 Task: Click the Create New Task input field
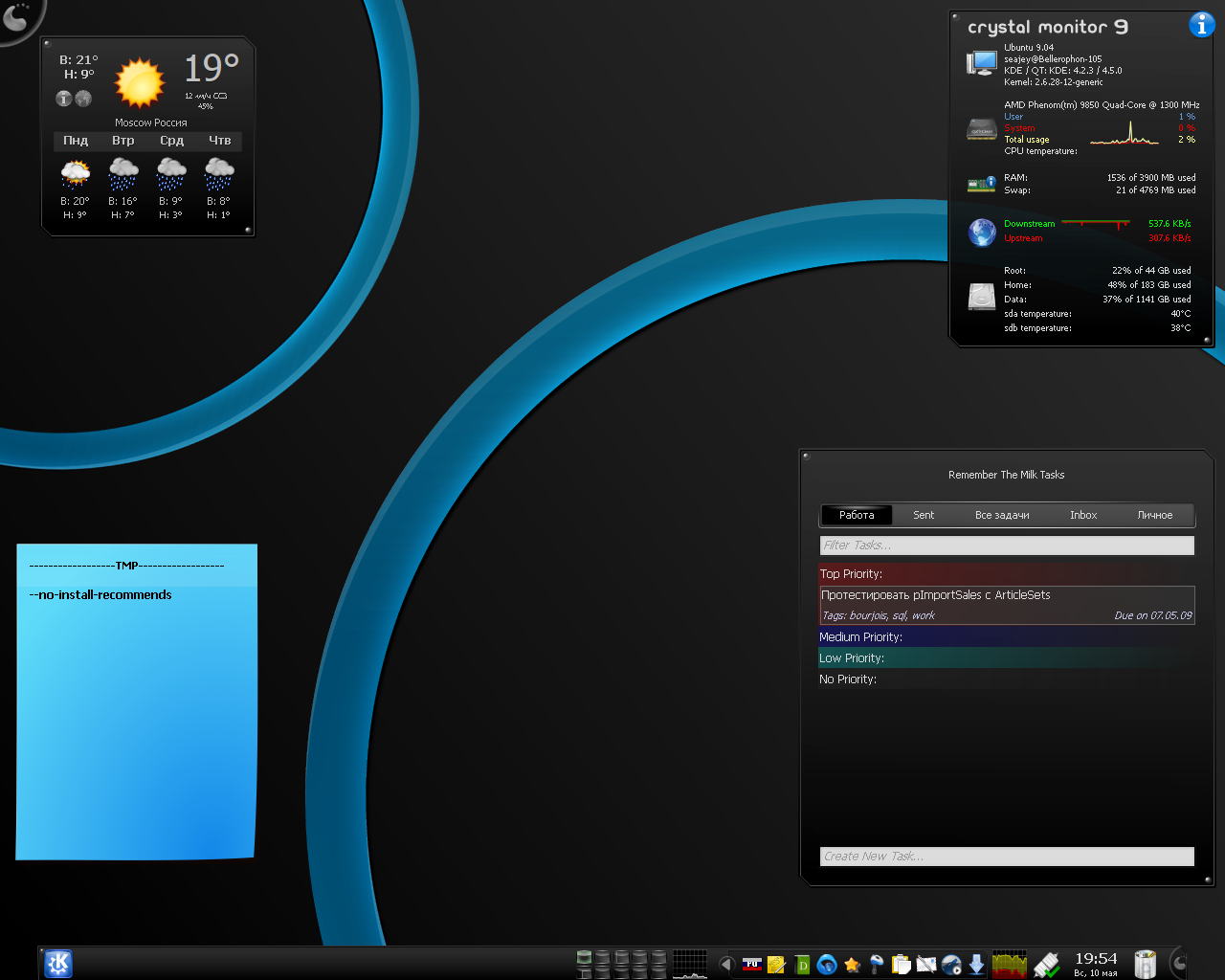pyautogui.click(x=1007, y=857)
